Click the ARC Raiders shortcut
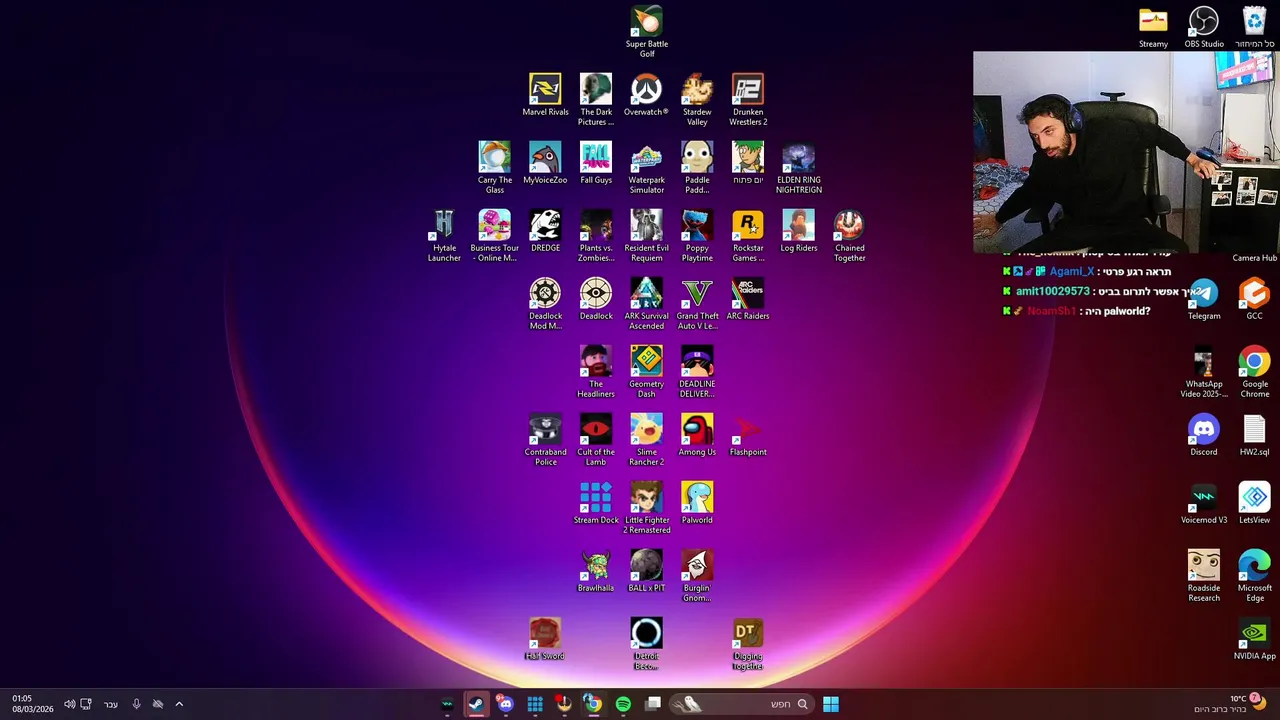1280x720 pixels. pos(748,298)
